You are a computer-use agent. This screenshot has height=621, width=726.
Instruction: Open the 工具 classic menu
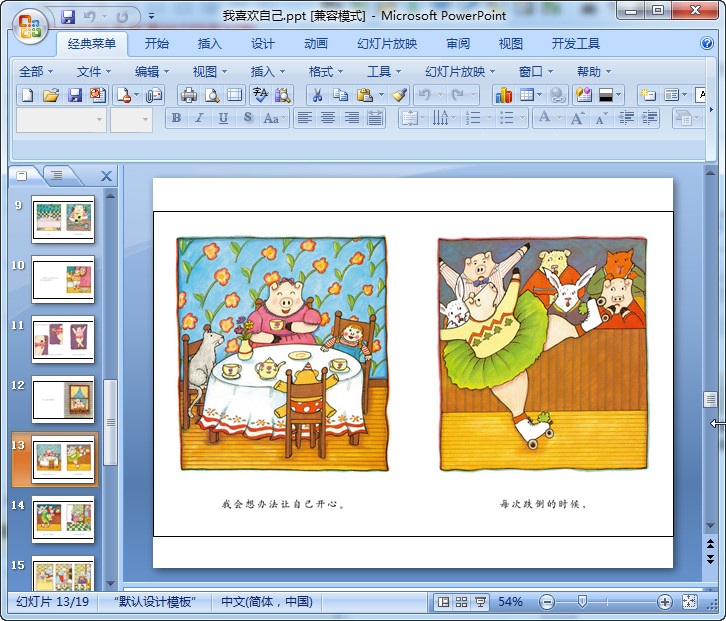(x=384, y=72)
